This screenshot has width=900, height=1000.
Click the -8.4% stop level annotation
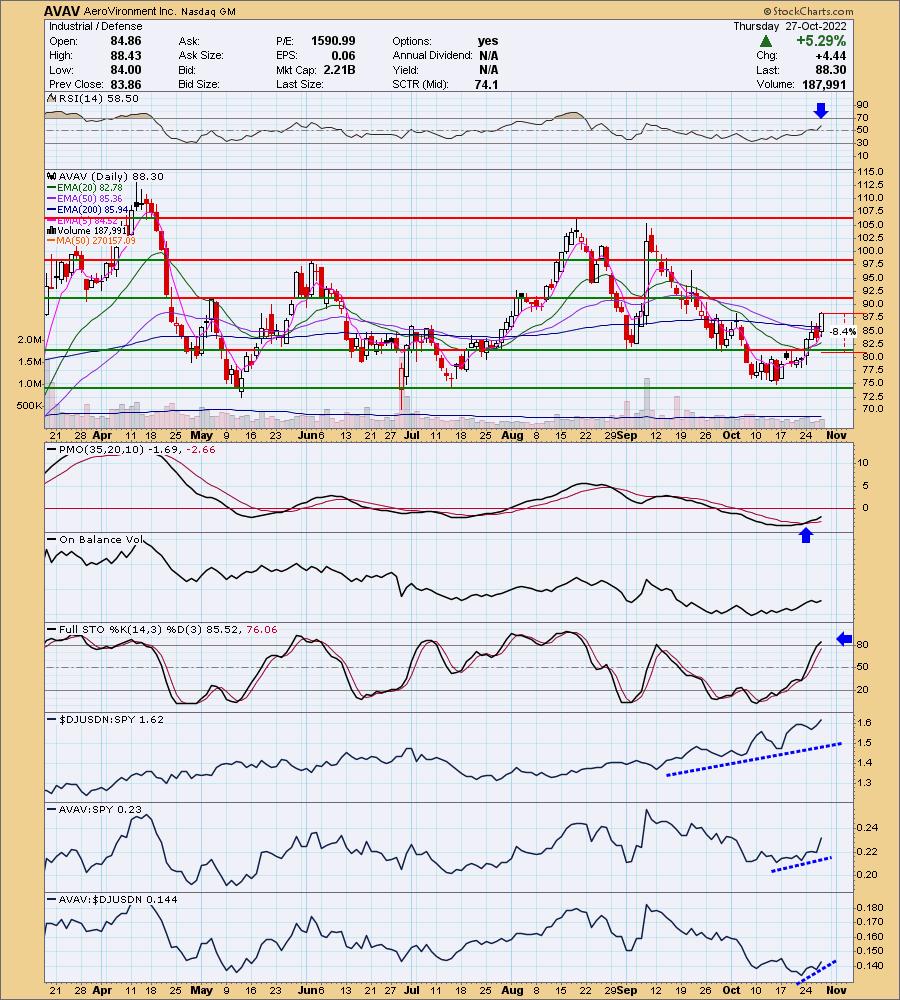pyautogui.click(x=843, y=332)
